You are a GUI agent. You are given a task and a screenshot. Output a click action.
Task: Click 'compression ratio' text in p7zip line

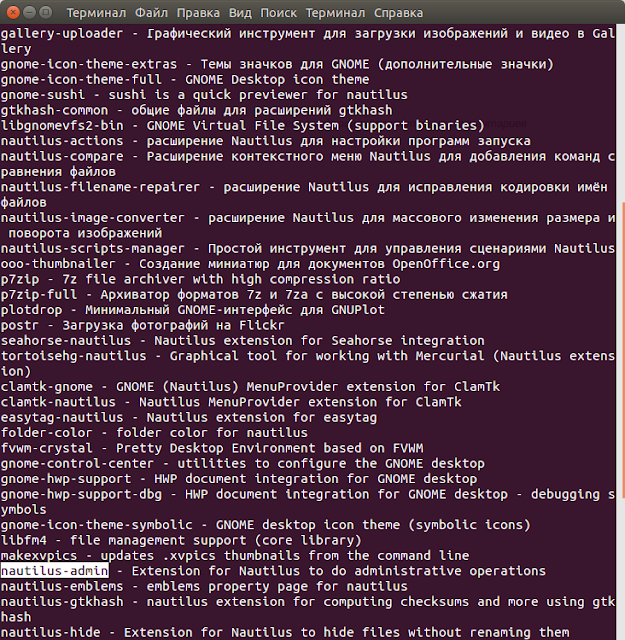[x=335, y=279]
